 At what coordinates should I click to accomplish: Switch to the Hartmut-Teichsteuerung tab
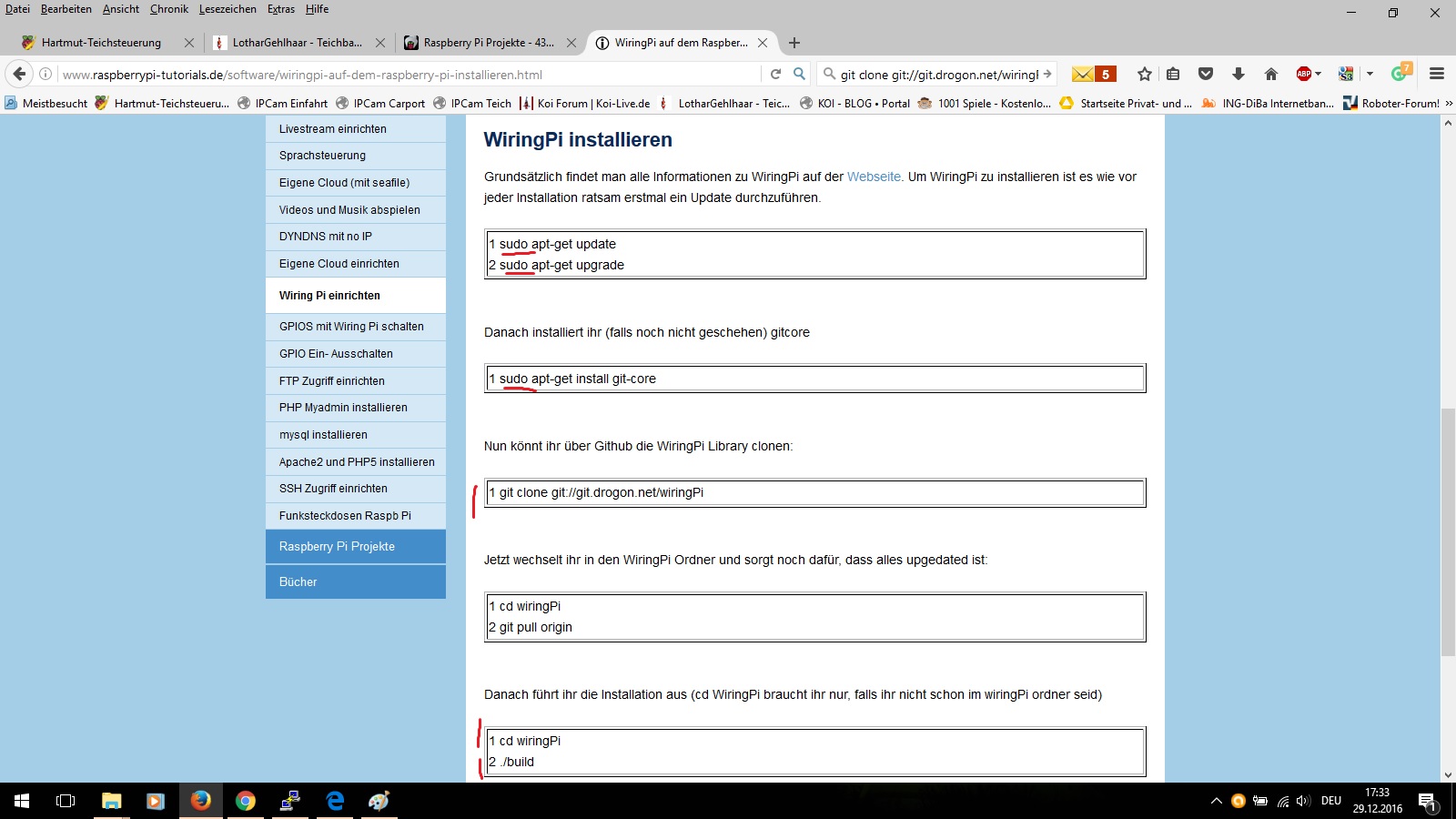coord(100,43)
